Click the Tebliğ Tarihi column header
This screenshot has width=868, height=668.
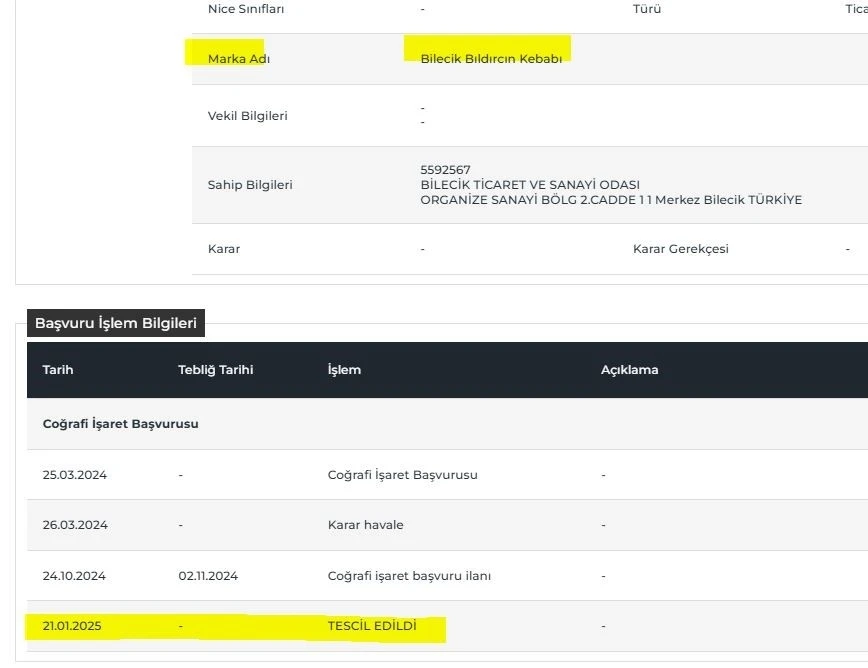pyautogui.click(x=215, y=370)
